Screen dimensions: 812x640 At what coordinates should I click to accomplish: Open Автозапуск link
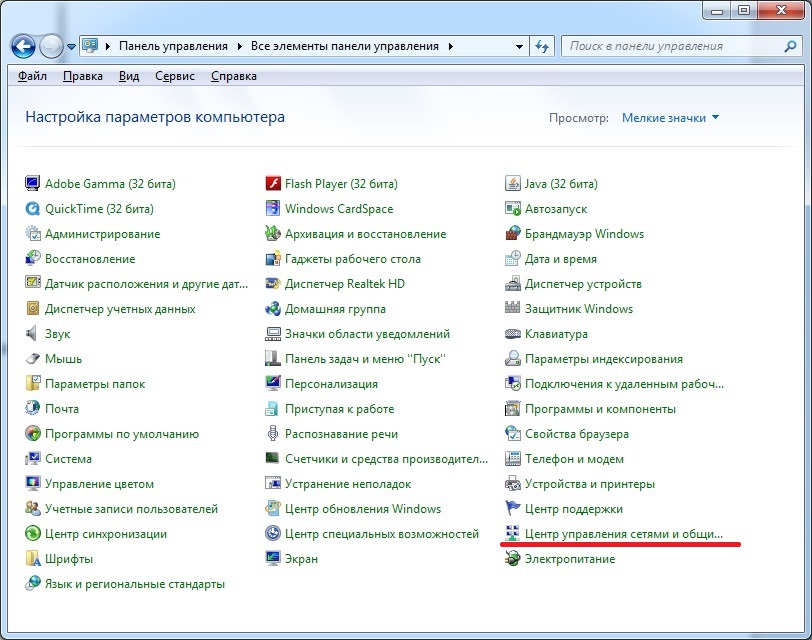pyautogui.click(x=556, y=209)
